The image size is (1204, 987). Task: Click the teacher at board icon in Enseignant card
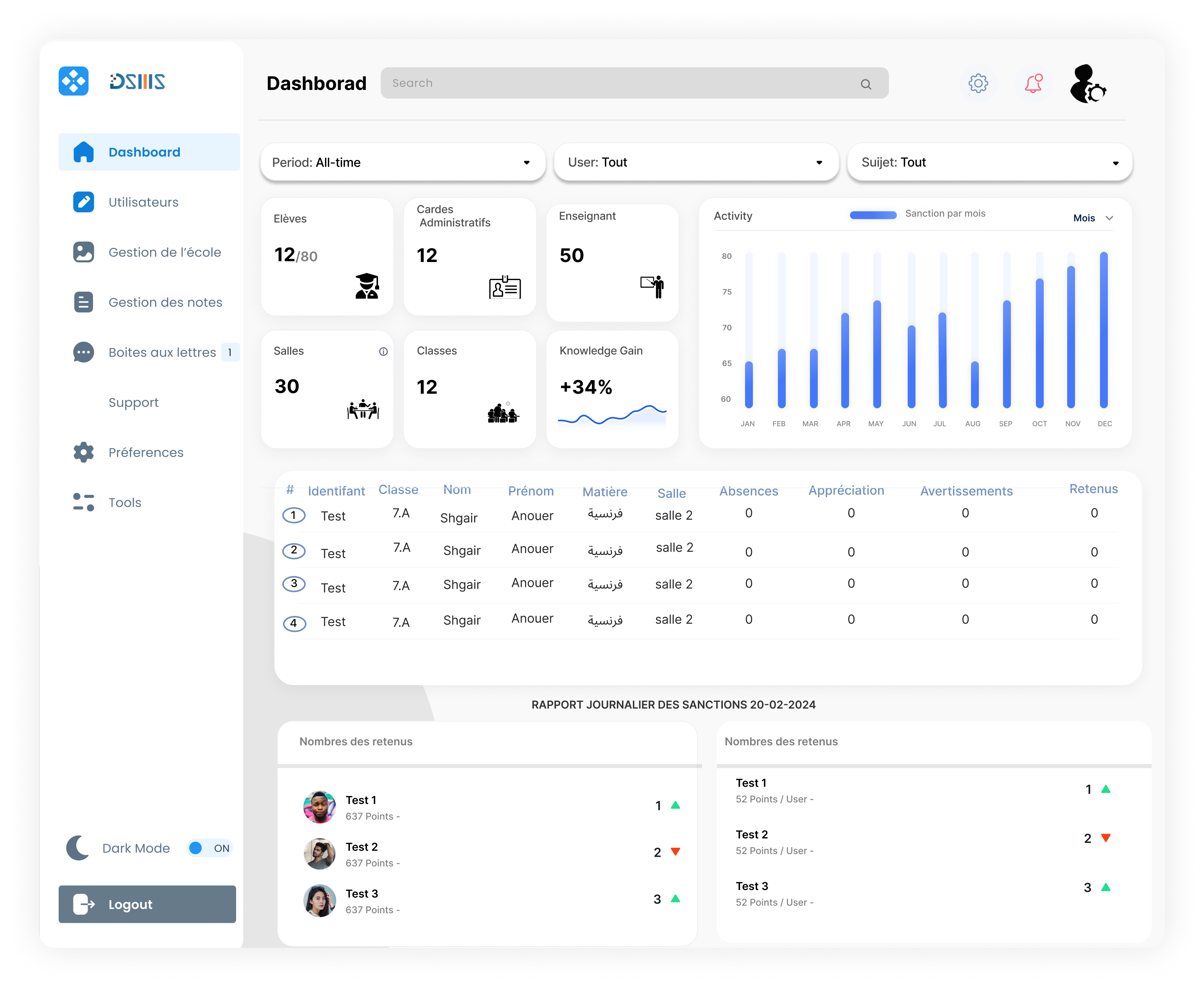point(652,287)
